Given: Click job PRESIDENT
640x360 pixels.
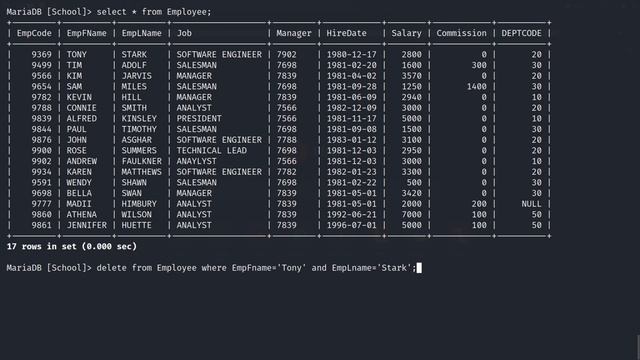Looking at the screenshot, I should pos(199,118).
